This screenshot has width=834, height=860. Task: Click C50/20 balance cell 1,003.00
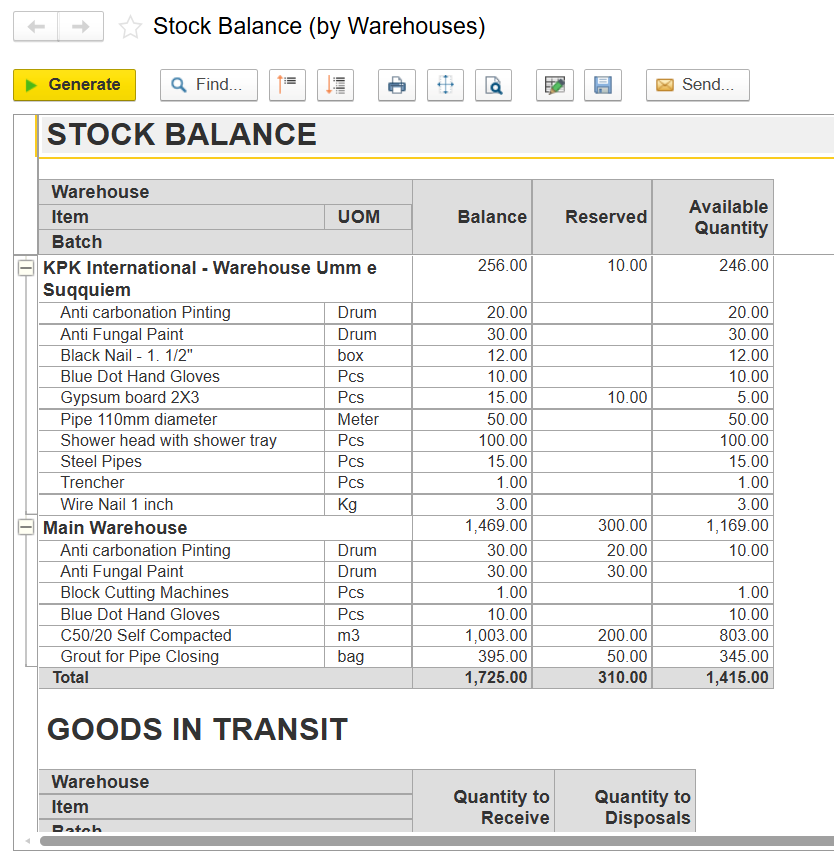pyautogui.click(x=472, y=635)
